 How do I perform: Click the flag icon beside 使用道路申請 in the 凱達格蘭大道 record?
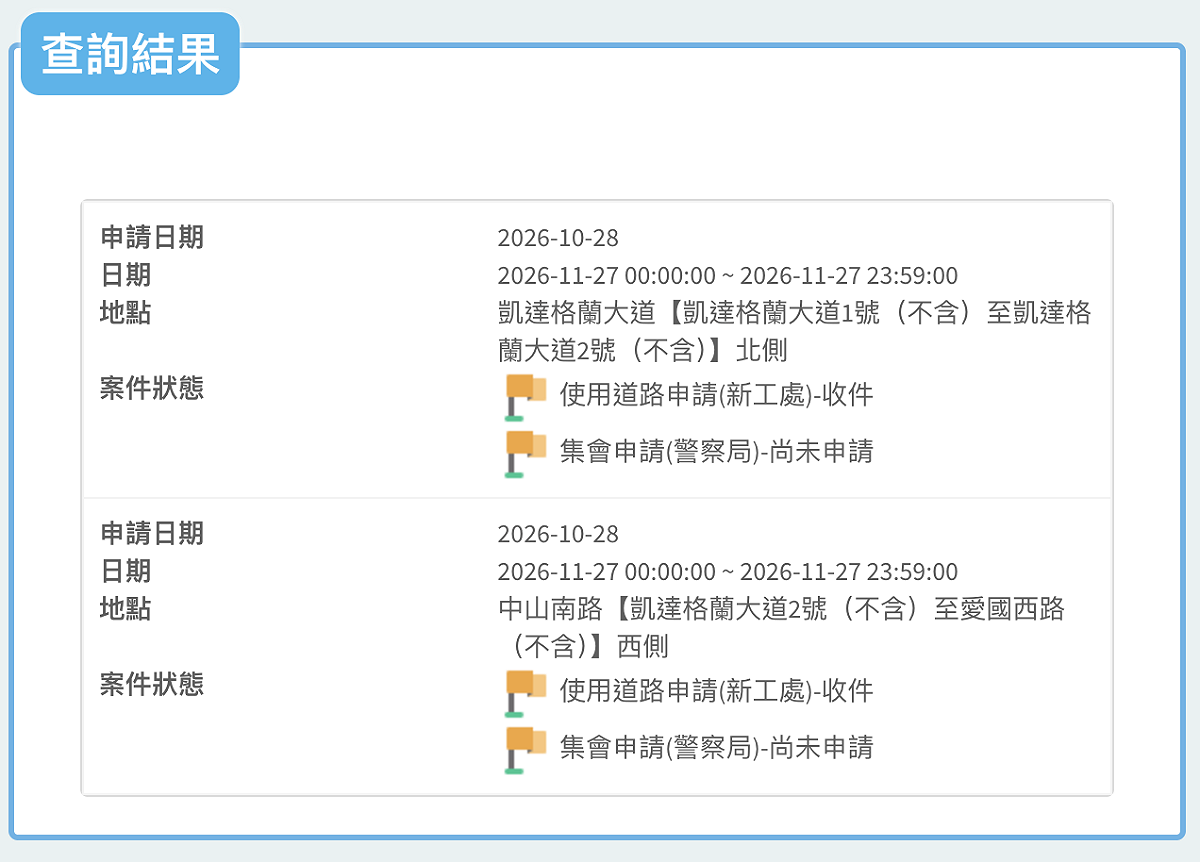[x=526, y=397]
